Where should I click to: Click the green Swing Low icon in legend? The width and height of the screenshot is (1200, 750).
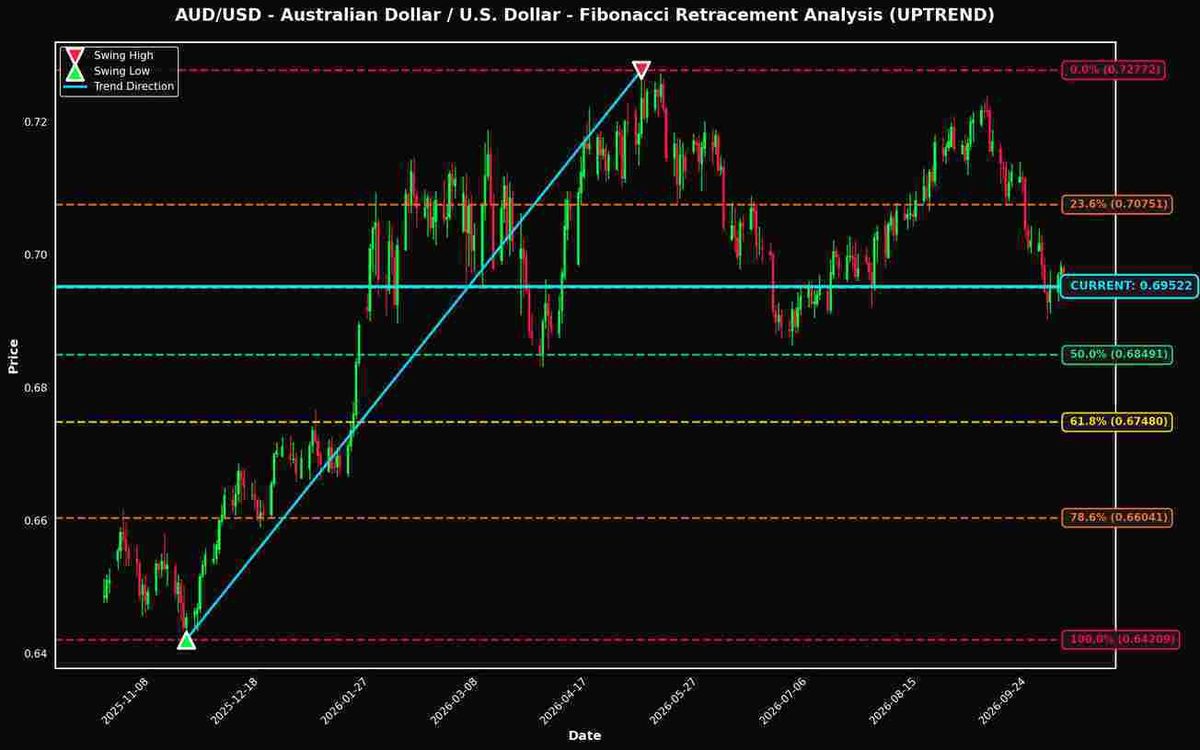pos(75,71)
